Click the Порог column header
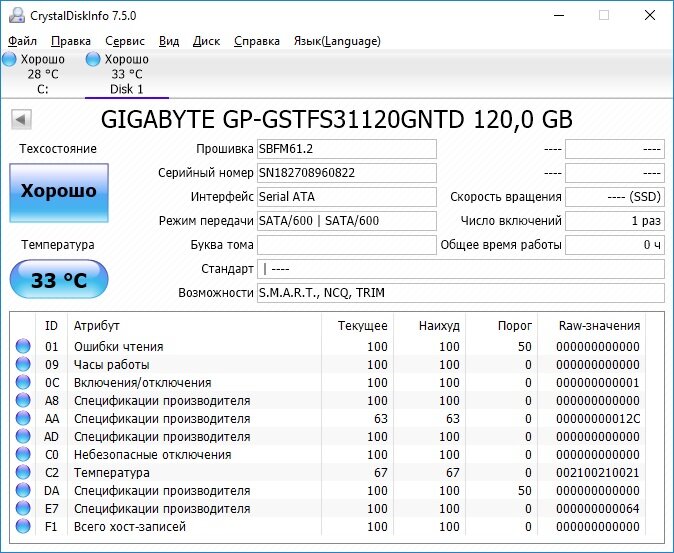674x553 pixels. pos(502,326)
